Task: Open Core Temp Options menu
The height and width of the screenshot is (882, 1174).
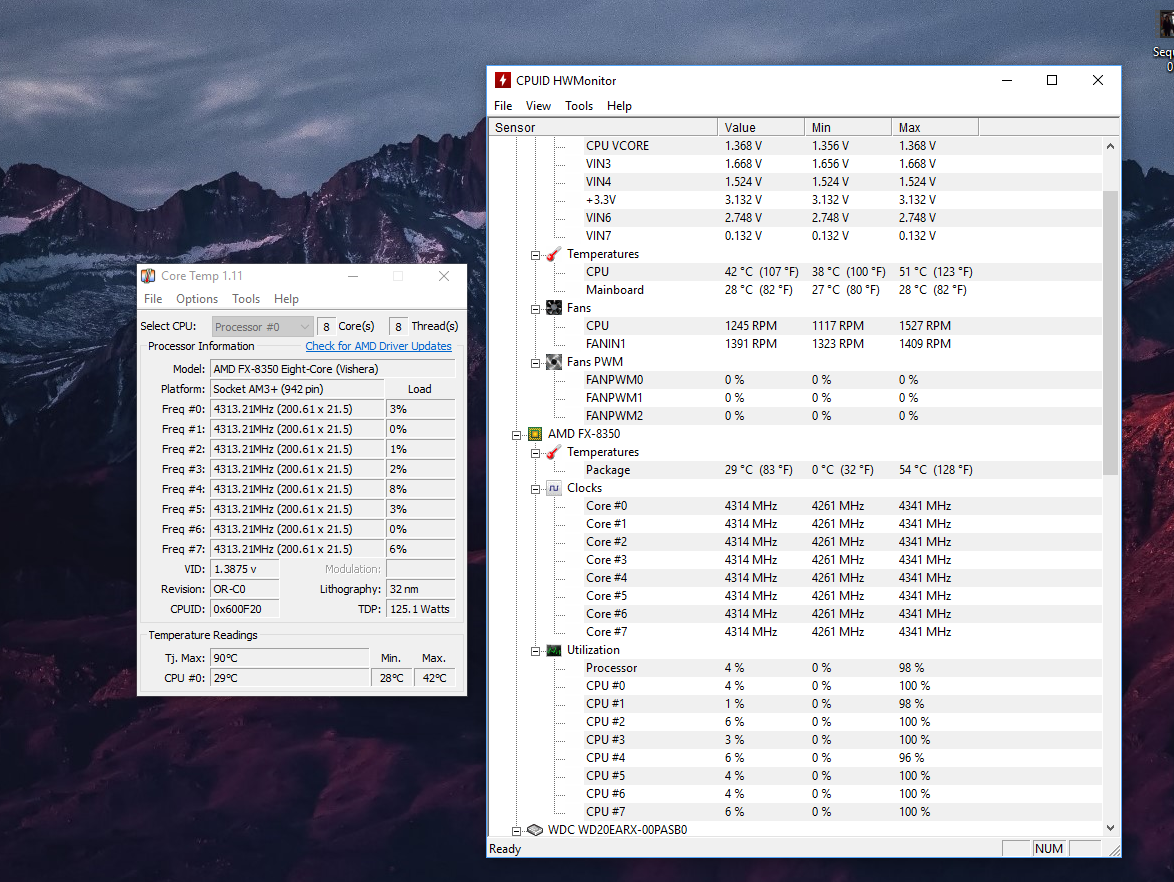Action: coord(197,299)
